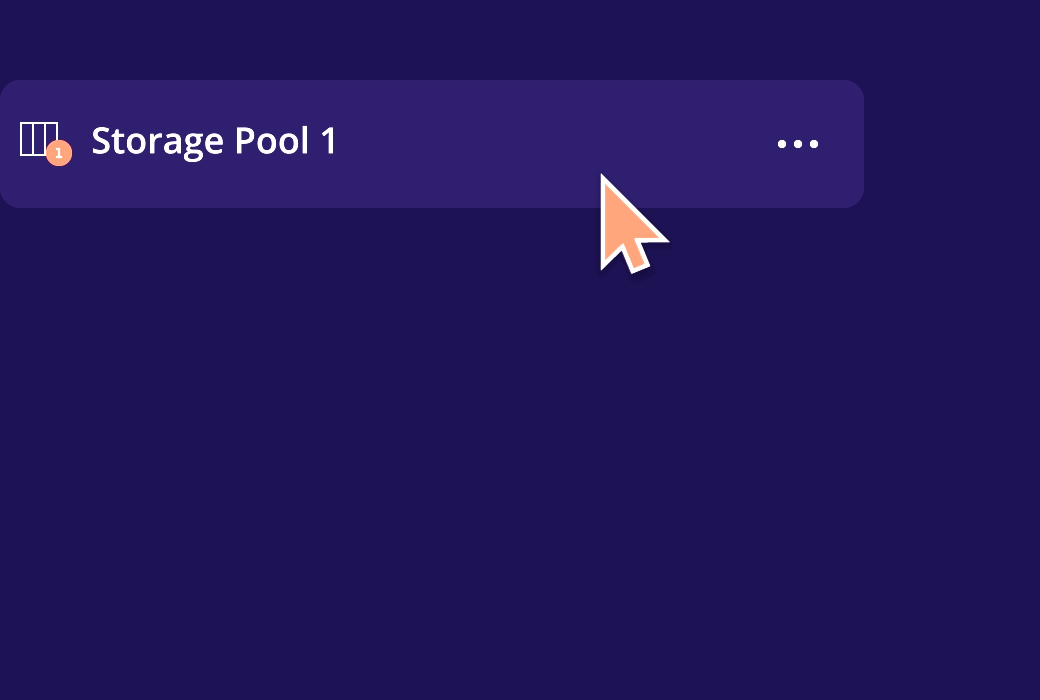This screenshot has height=700, width=1040.
Task: Click the leftmost dot of the ellipsis
Action: [782, 144]
